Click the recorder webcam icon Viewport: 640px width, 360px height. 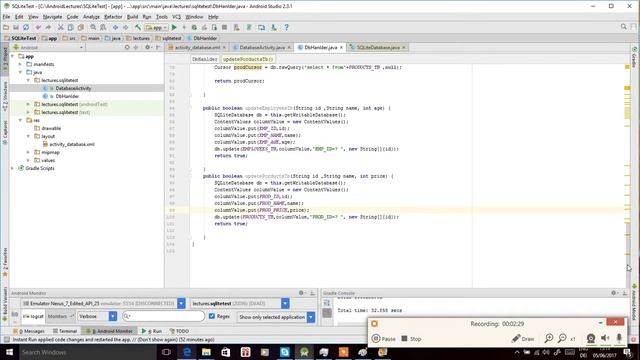click(591, 338)
